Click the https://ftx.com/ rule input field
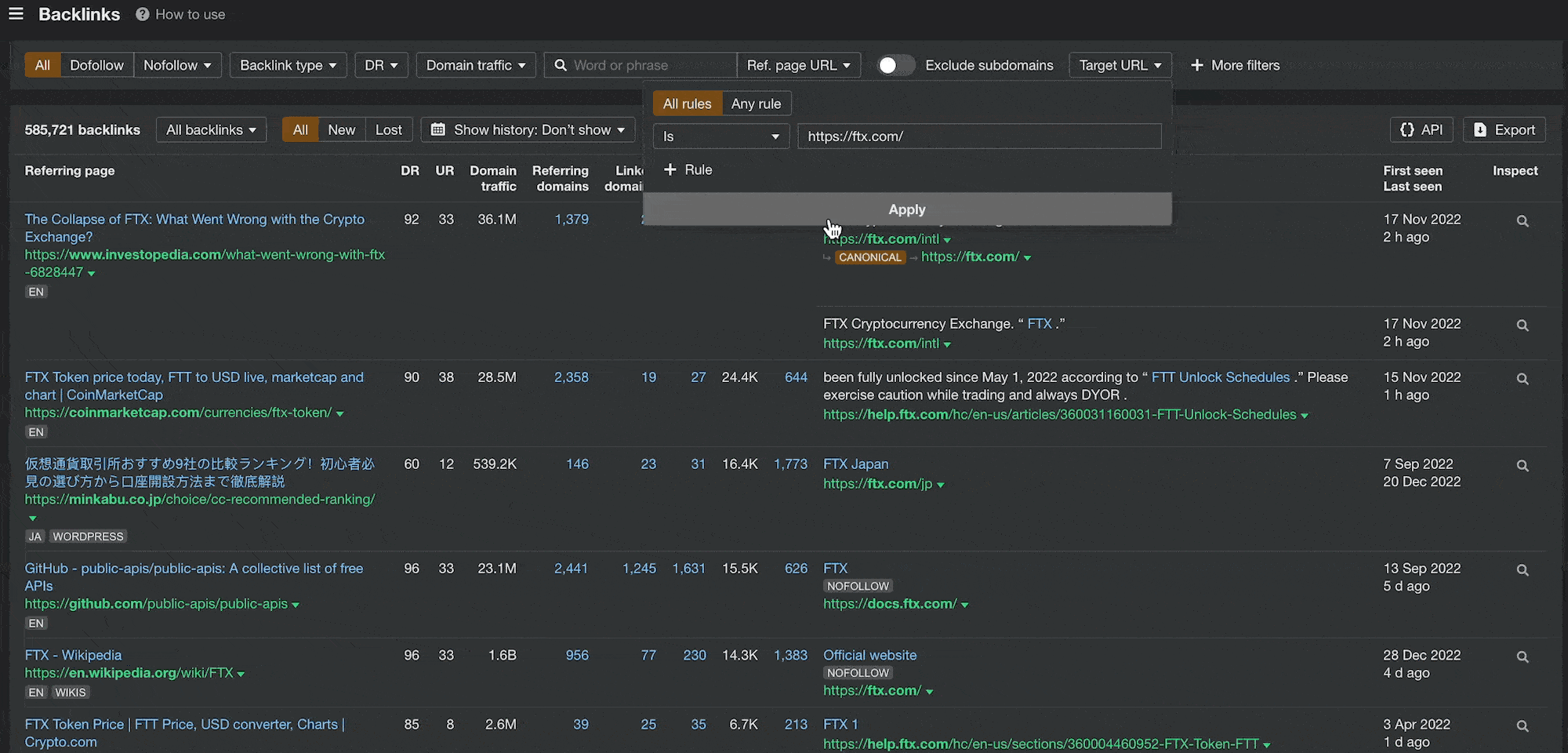Image resolution: width=1568 pixels, height=753 pixels. 978,136
